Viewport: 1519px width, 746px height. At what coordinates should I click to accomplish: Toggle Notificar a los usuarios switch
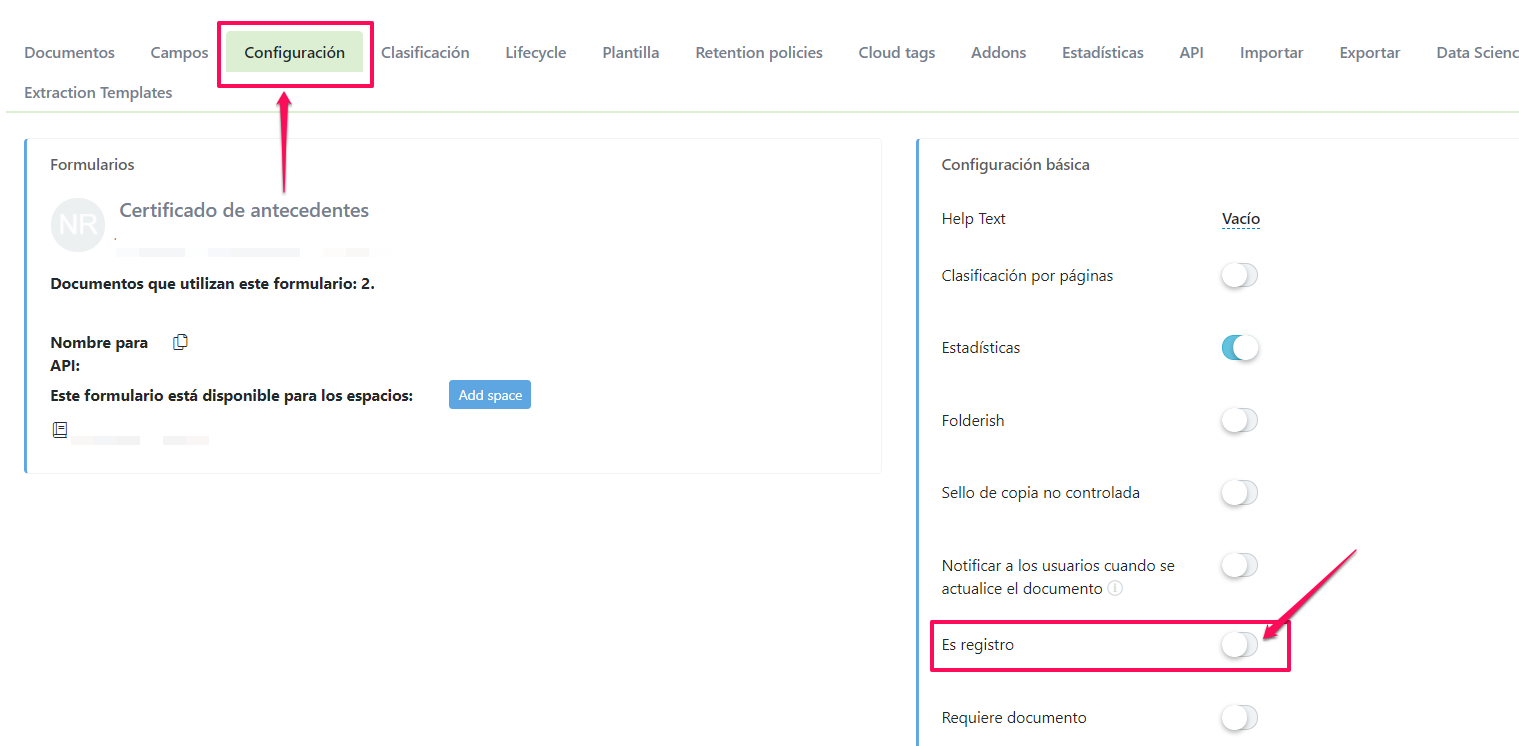(1239, 566)
